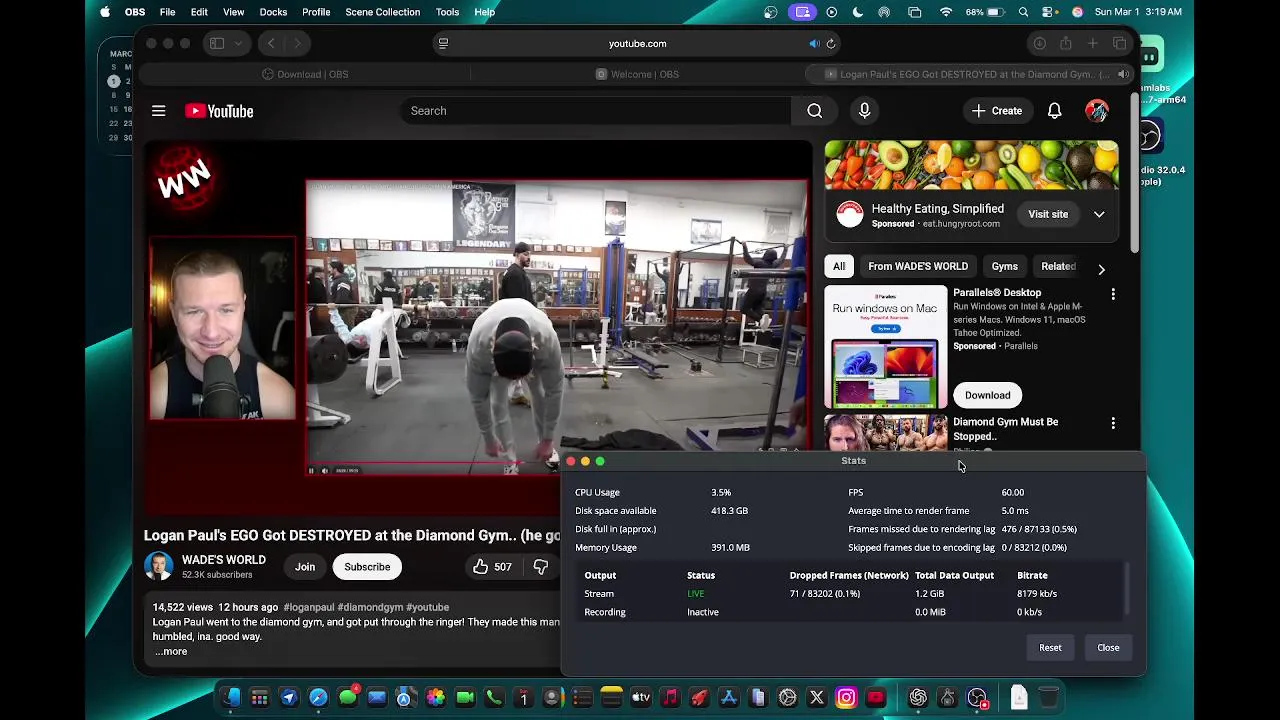Go back in Safari
Viewport: 1280px width, 720px height.
tap(271, 44)
